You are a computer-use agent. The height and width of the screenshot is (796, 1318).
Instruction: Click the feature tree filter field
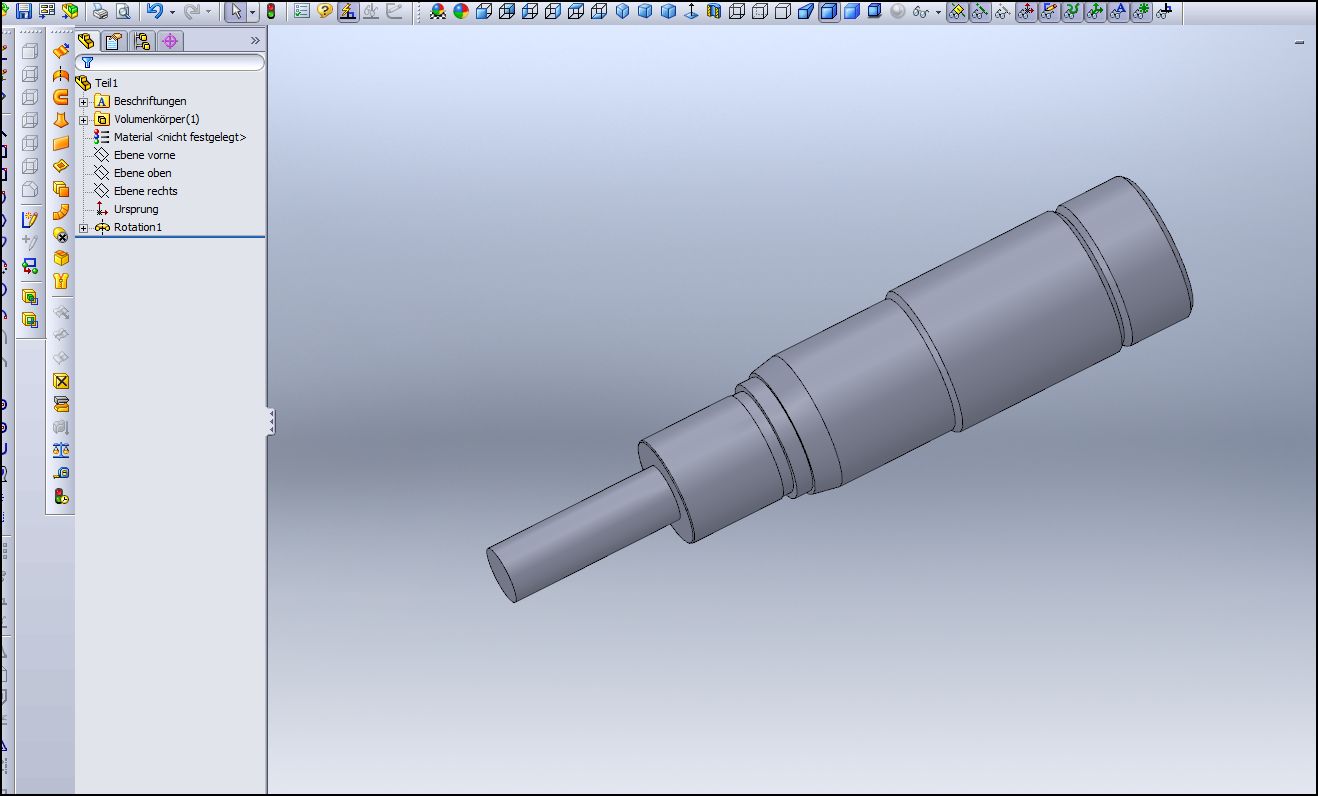pos(170,62)
